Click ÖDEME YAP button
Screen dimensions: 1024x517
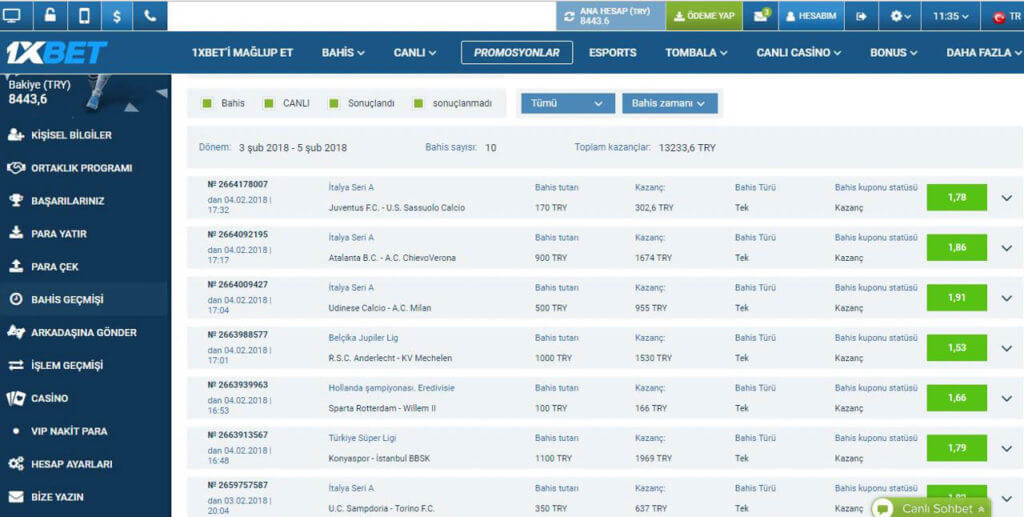704,16
